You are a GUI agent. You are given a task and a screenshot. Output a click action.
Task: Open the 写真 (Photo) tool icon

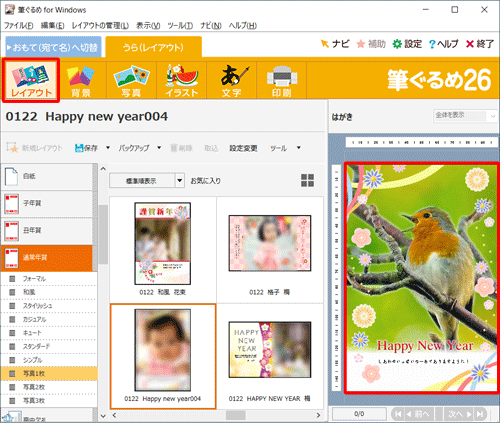tap(131, 80)
